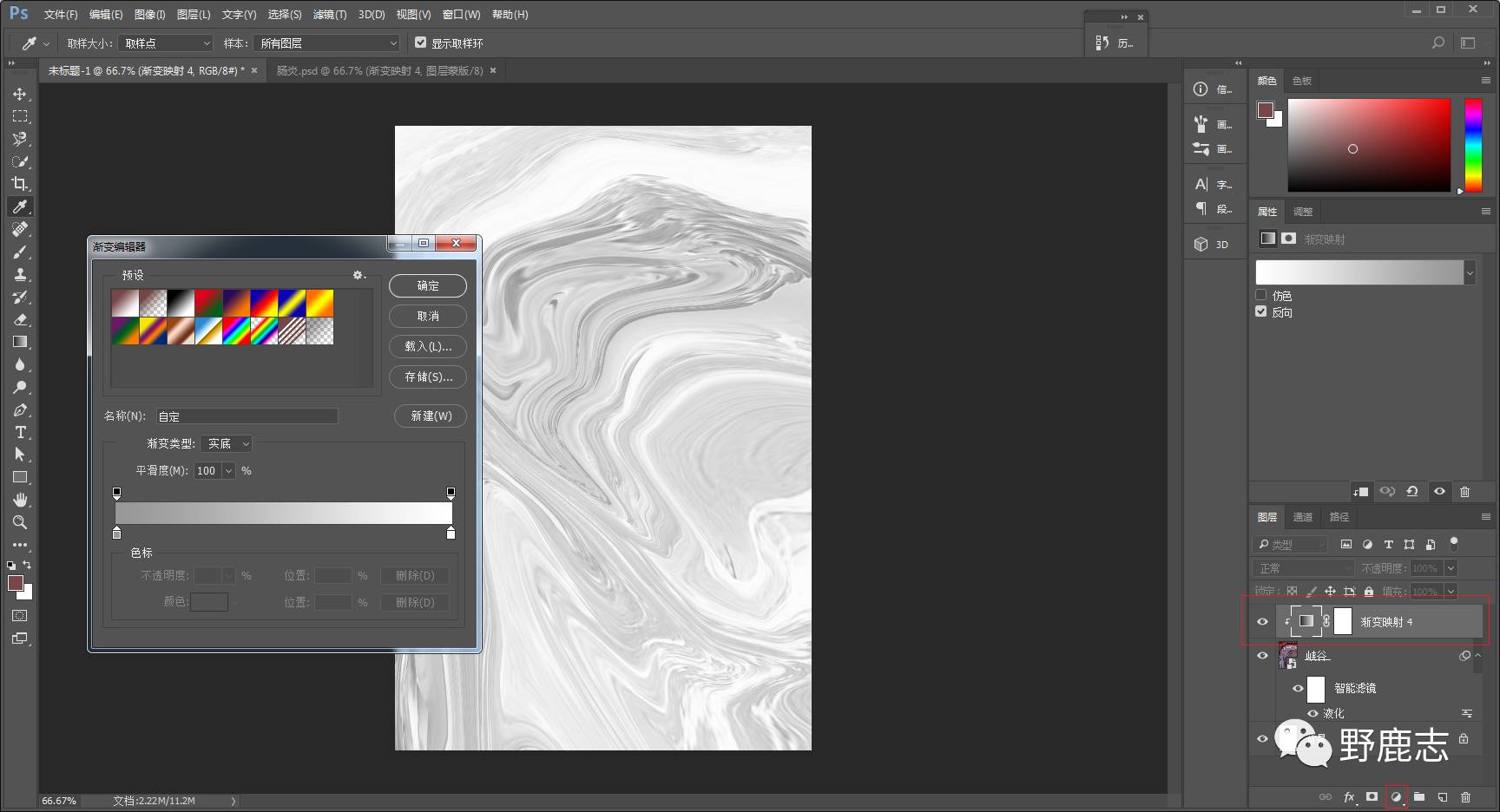Click the delete layer trash icon

pyautogui.click(x=1465, y=796)
